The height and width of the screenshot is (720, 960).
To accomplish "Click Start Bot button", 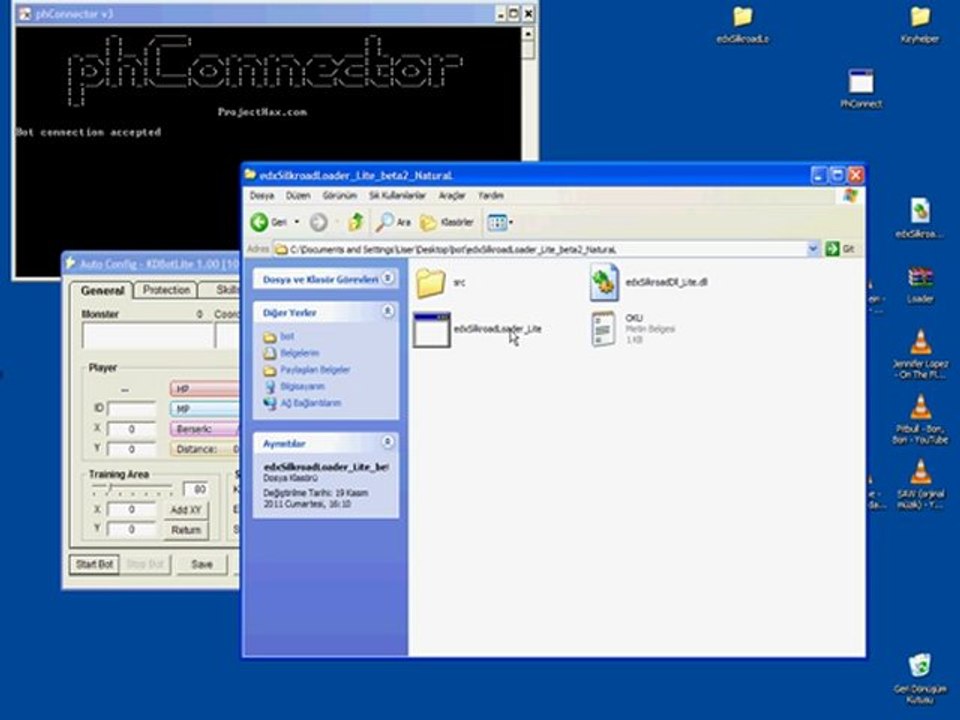I will [94, 564].
